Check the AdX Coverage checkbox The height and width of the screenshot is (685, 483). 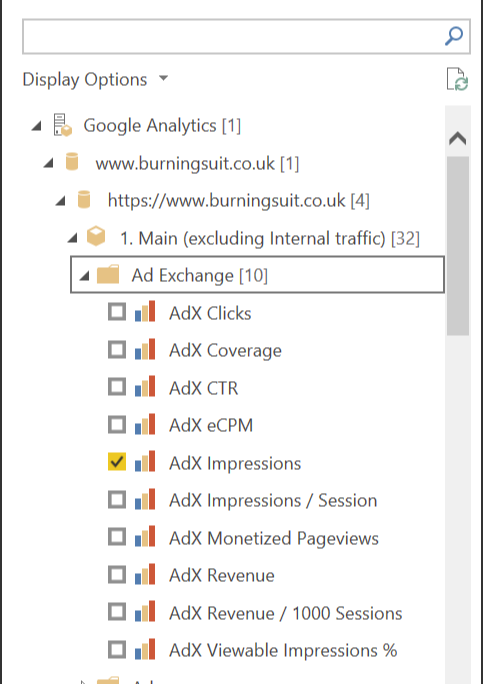pos(117,349)
